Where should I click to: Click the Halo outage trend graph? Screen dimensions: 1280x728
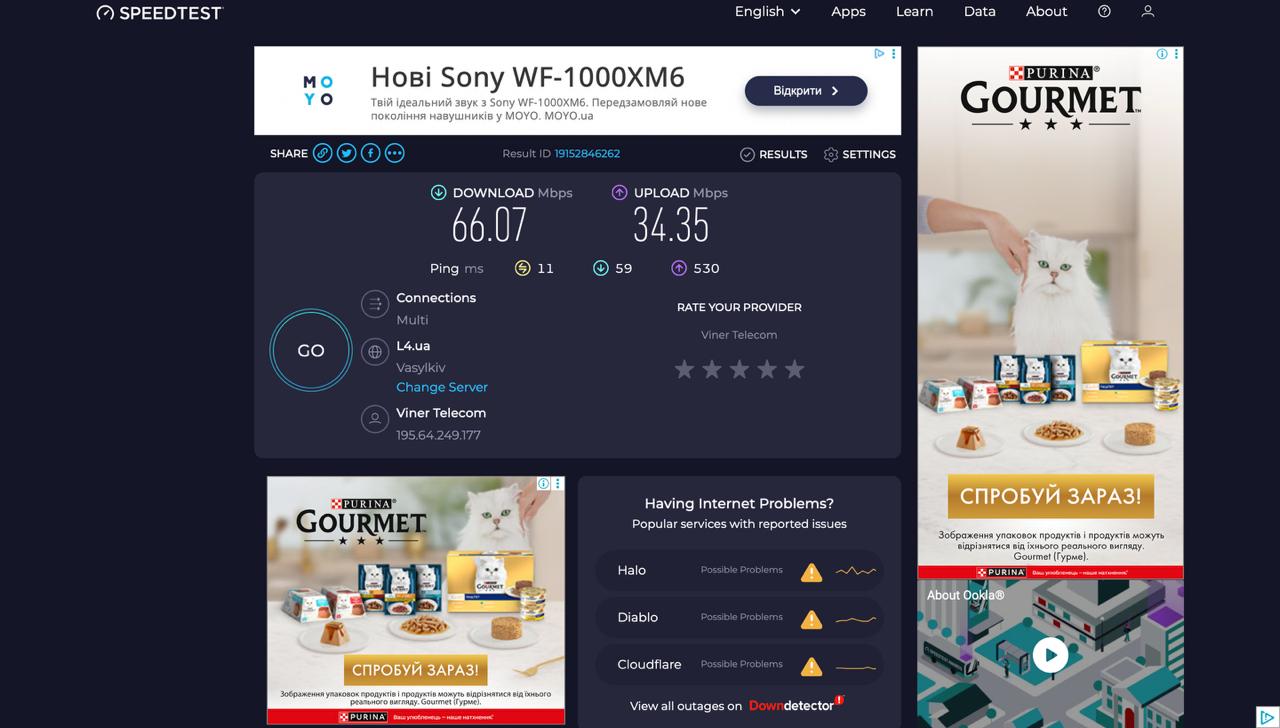coord(856,571)
